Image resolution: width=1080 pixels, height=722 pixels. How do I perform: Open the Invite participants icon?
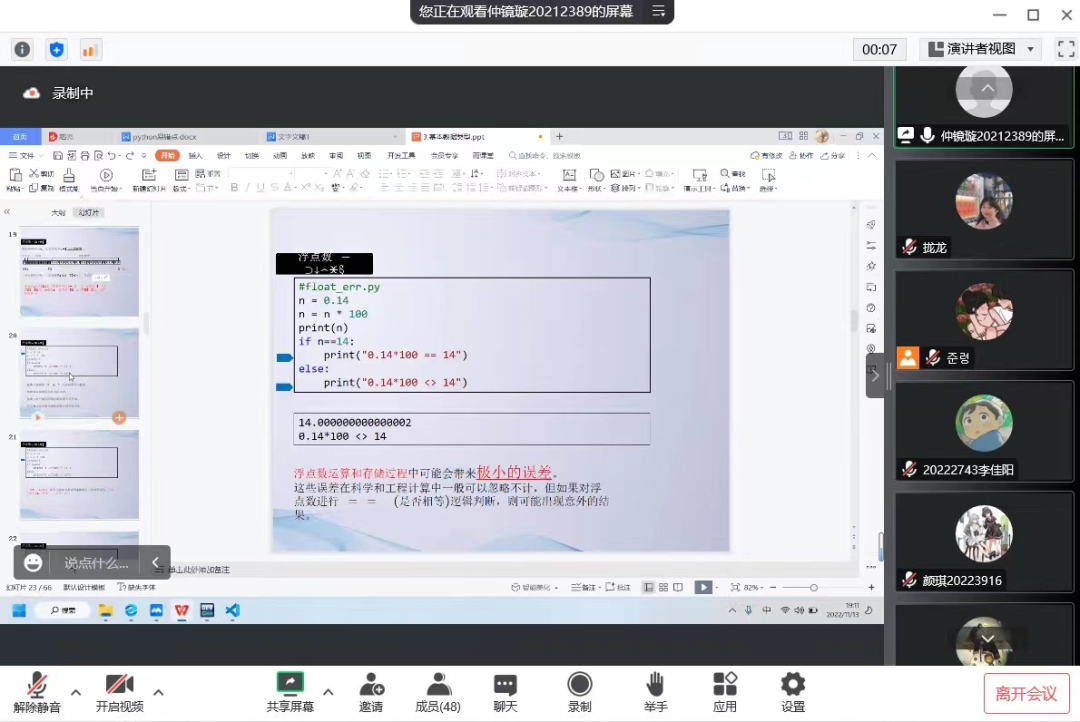click(x=371, y=692)
